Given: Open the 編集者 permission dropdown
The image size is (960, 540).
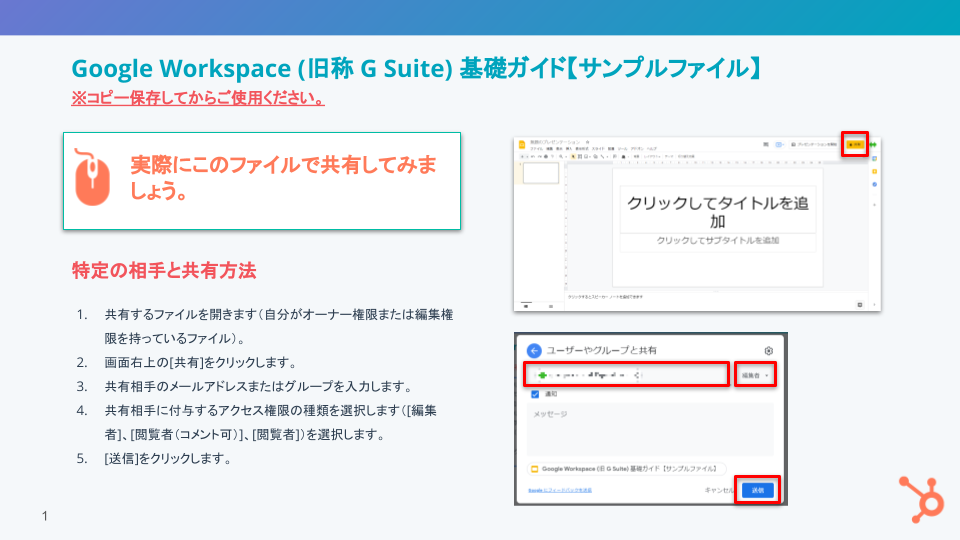Looking at the screenshot, I should click(x=755, y=375).
